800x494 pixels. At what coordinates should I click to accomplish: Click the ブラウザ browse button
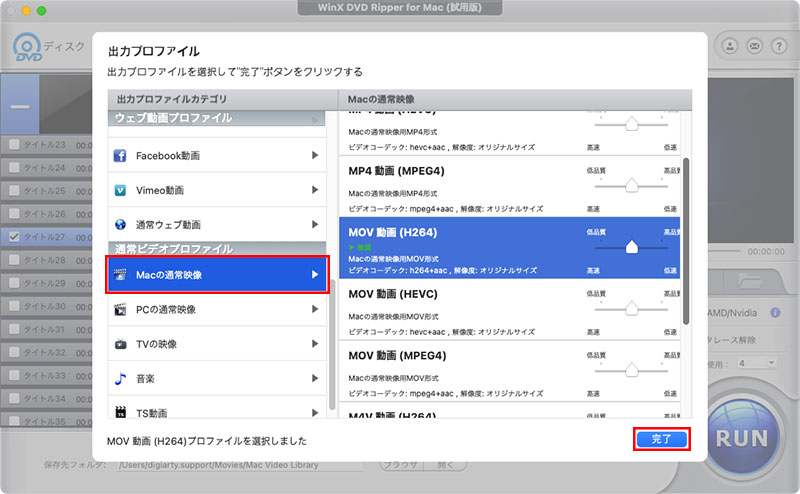[401, 465]
